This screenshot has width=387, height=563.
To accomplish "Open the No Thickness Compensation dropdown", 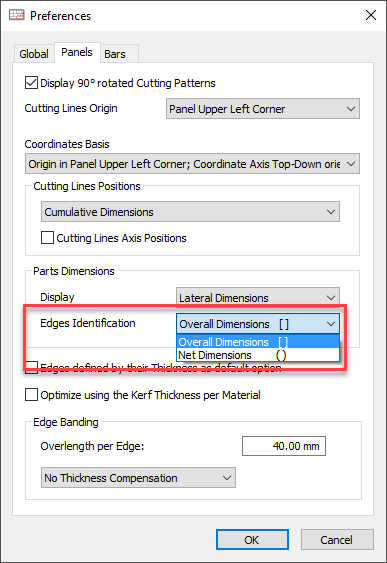I will (138, 478).
